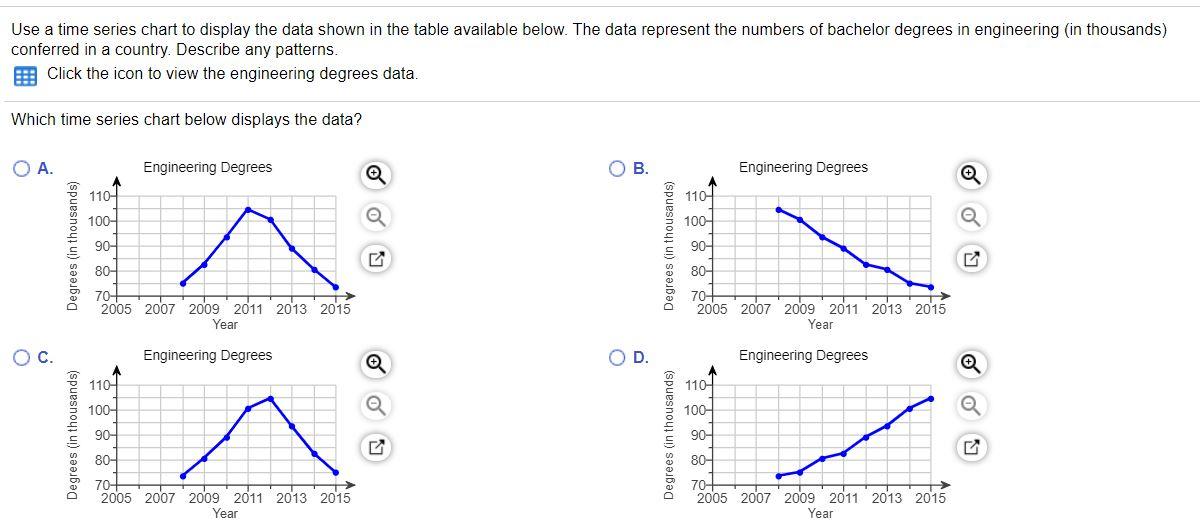Open the engineering degrees data table icon

pos(26,75)
